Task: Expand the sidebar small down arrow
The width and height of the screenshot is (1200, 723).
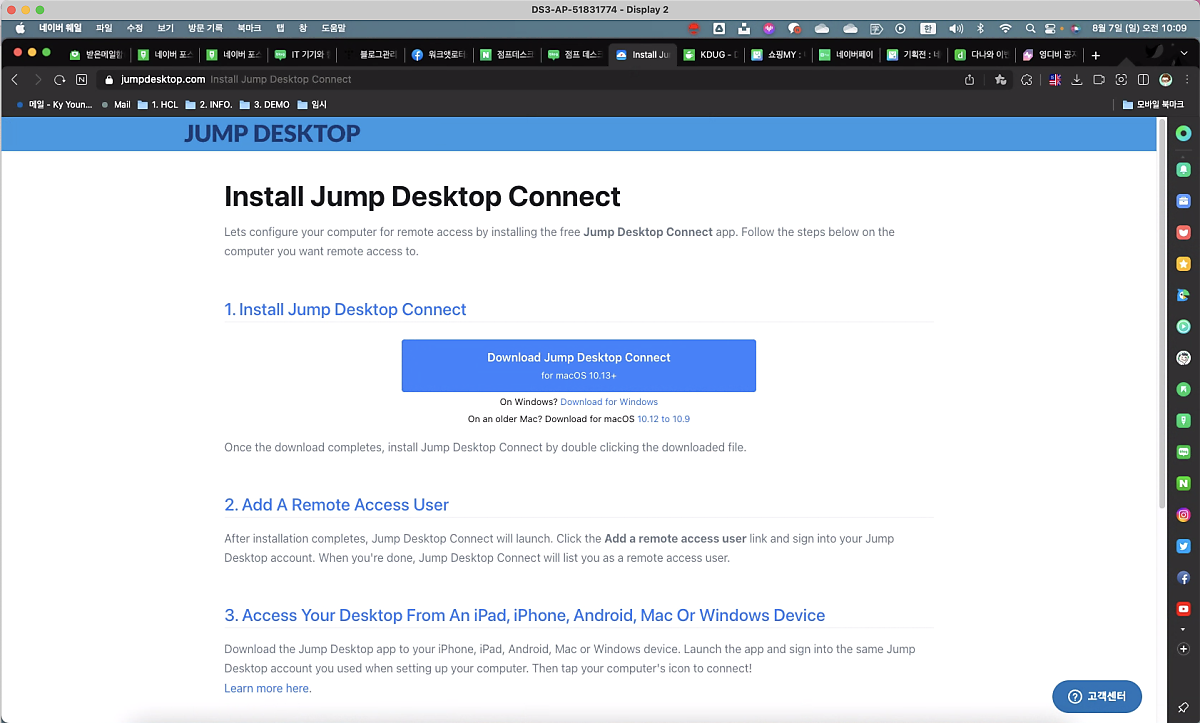Action: [1183, 630]
